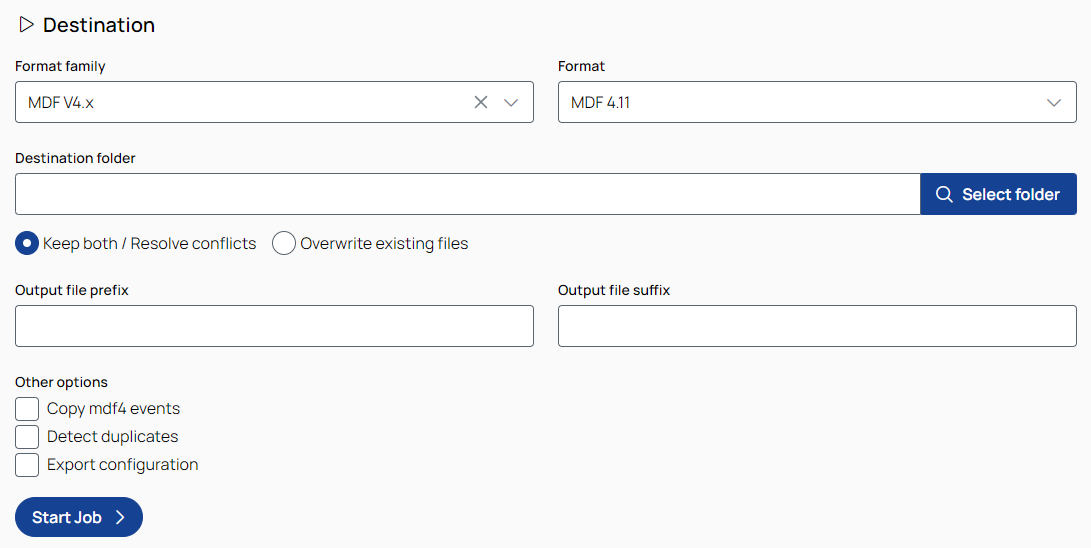The height and width of the screenshot is (548, 1091).
Task: Check the Export configuration option
Action: coord(27,465)
